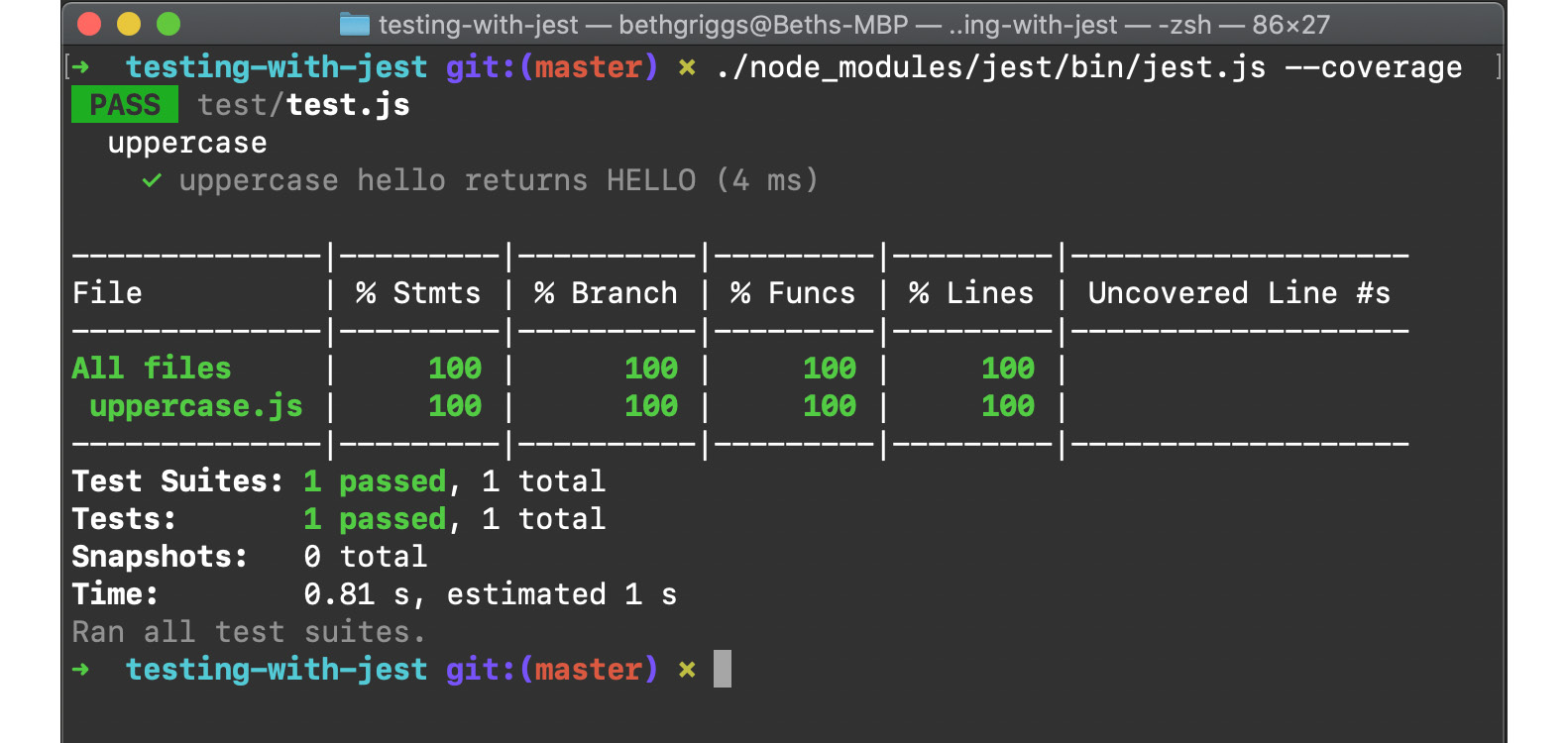
Task: Click 'git:(master)' in the top prompt line
Action: pos(552,67)
